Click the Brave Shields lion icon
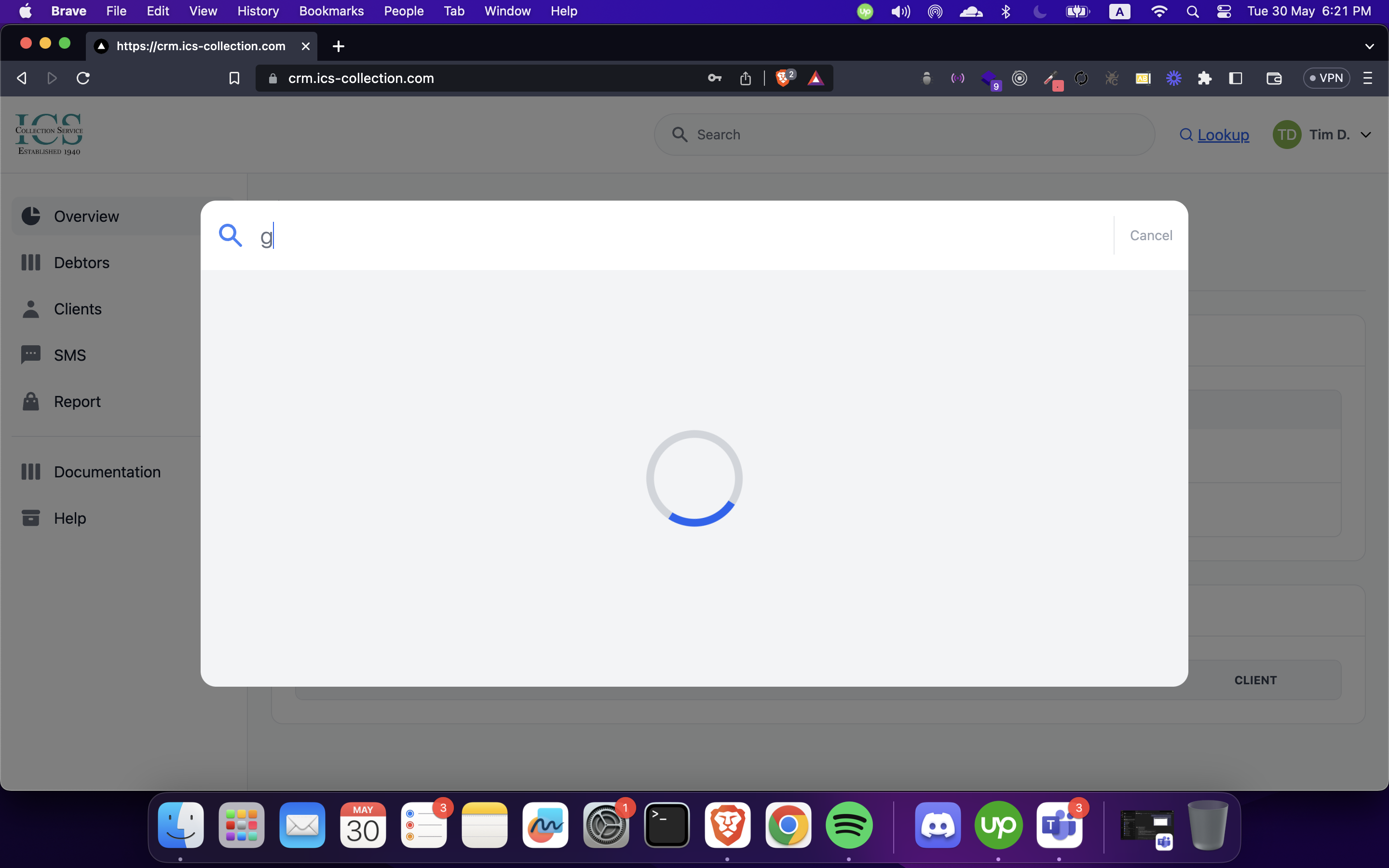The width and height of the screenshot is (1389, 868). point(783,78)
